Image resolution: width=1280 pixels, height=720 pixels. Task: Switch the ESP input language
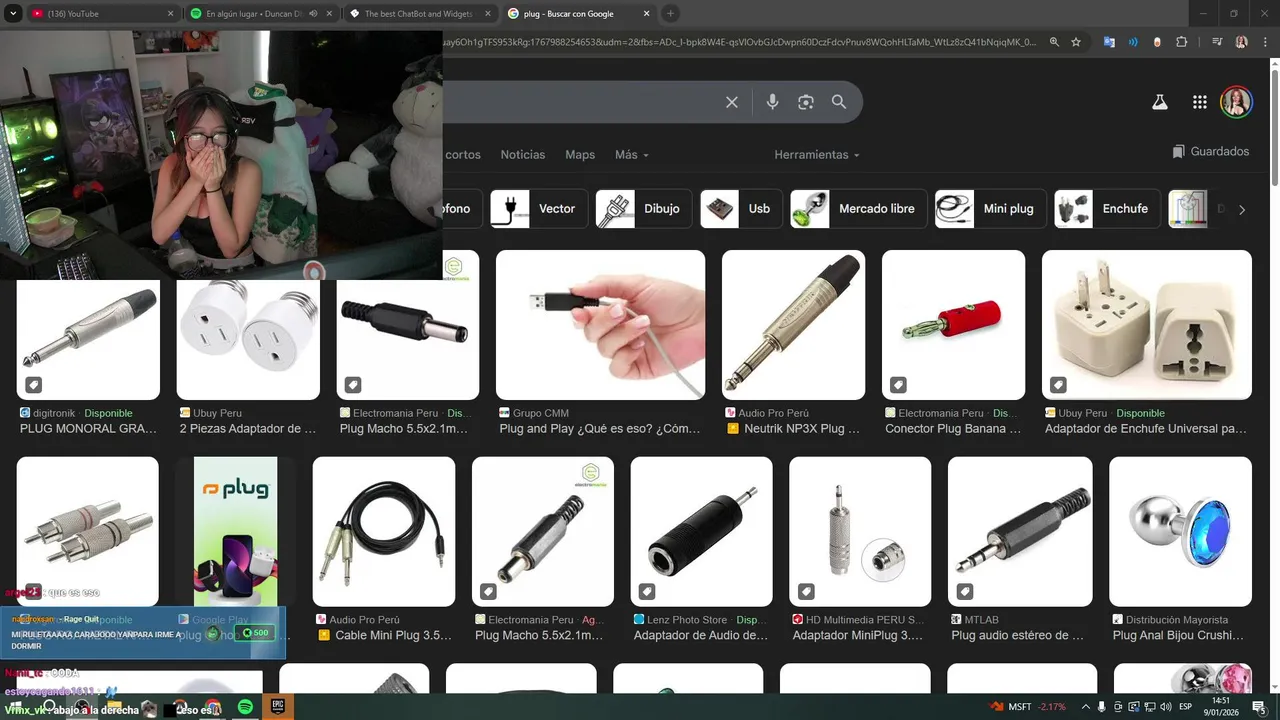1186,707
